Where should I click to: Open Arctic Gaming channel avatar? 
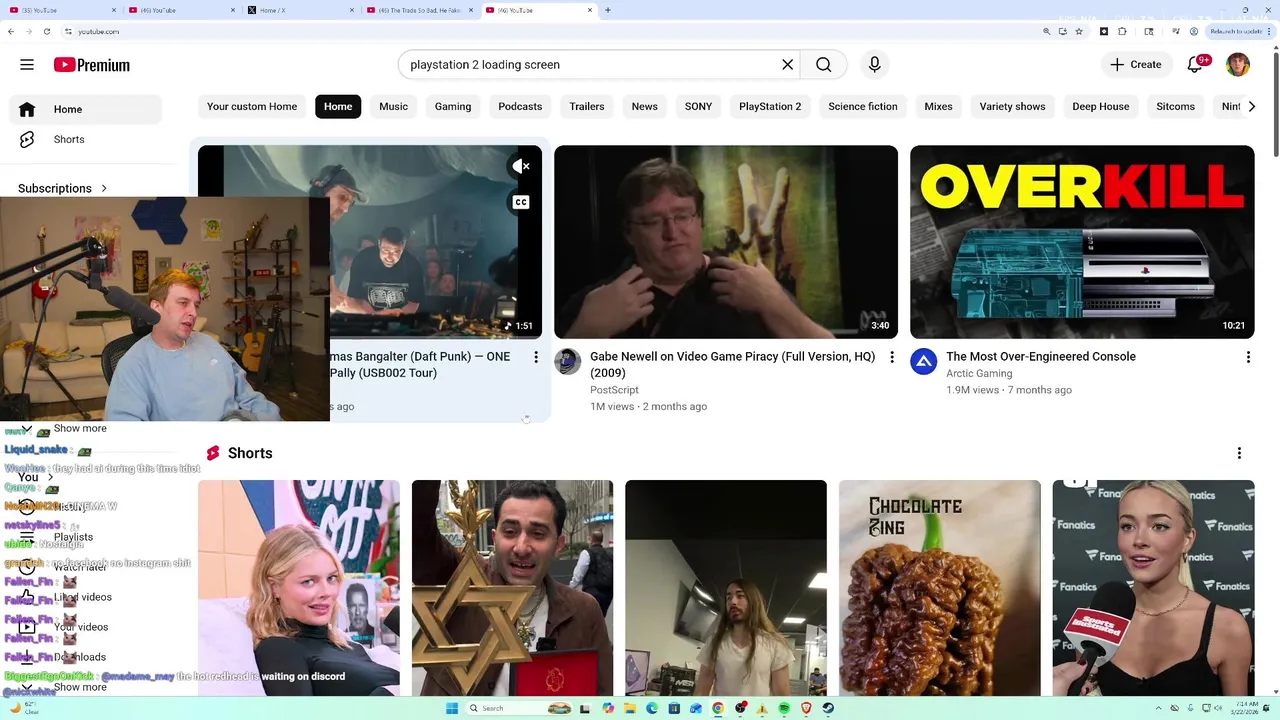923,361
